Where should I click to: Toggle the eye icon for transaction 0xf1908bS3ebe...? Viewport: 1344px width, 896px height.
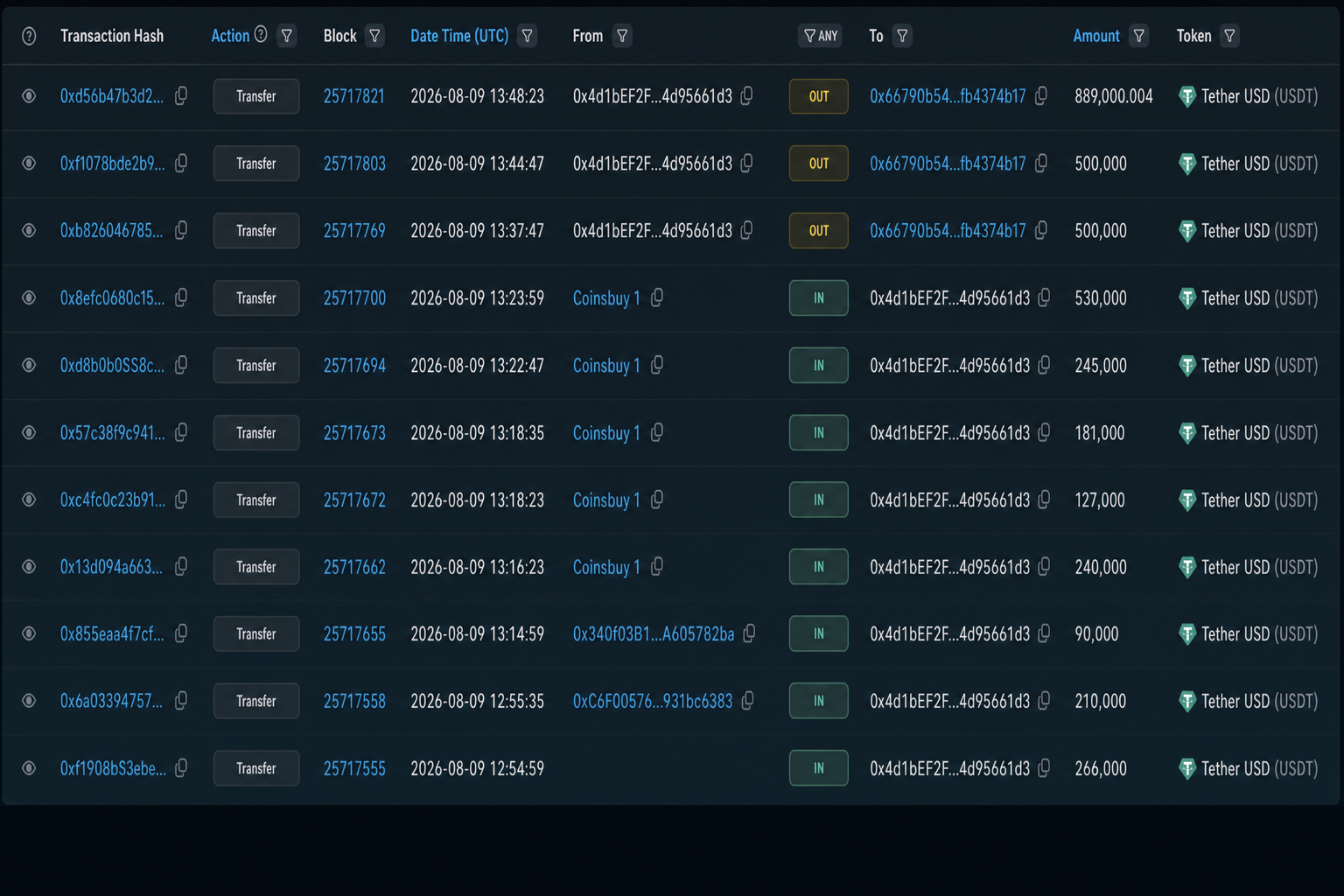[29, 768]
